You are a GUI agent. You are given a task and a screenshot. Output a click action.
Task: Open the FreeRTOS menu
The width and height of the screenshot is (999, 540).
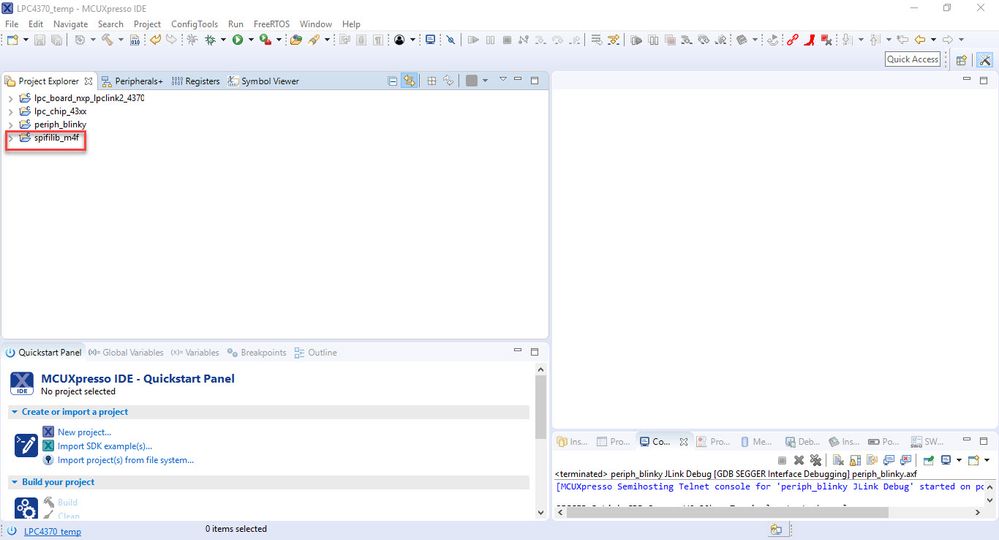[271, 24]
